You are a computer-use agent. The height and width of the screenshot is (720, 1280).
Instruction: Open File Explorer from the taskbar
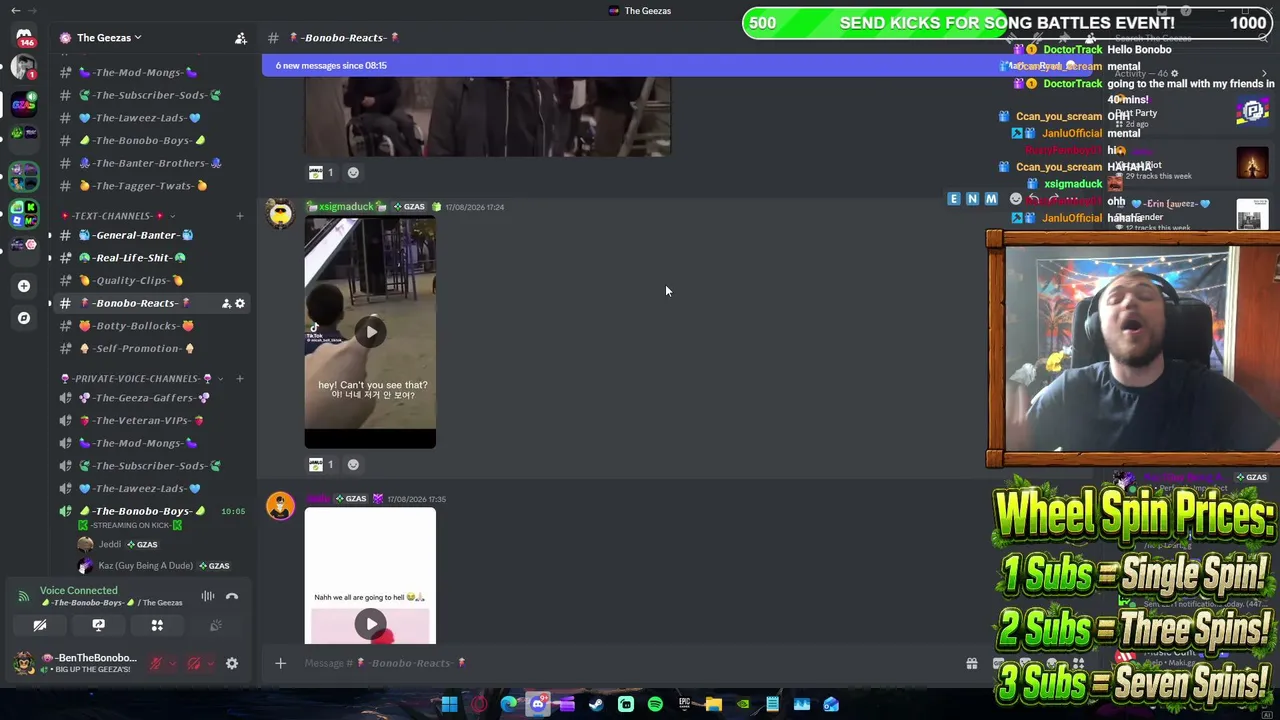[713, 705]
